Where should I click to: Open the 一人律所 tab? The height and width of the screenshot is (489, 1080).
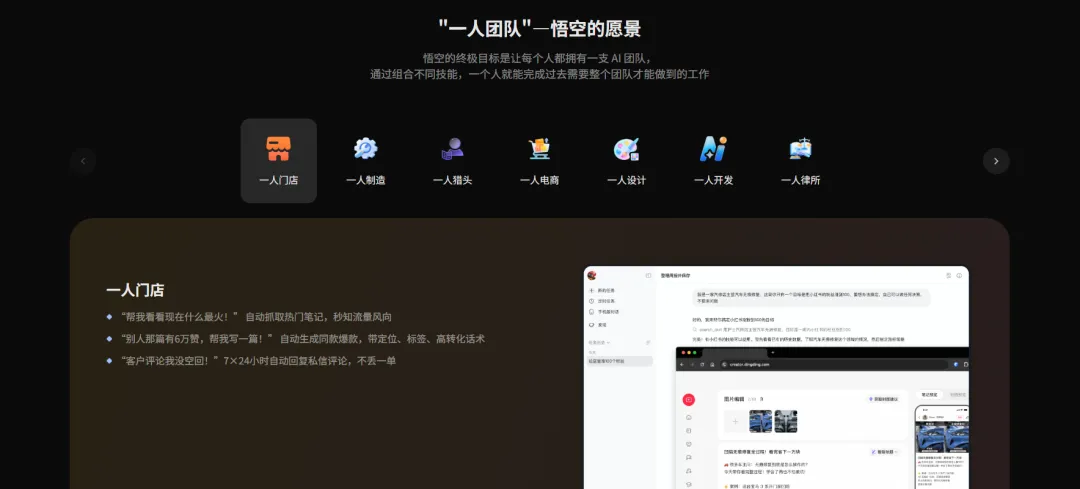tap(800, 161)
